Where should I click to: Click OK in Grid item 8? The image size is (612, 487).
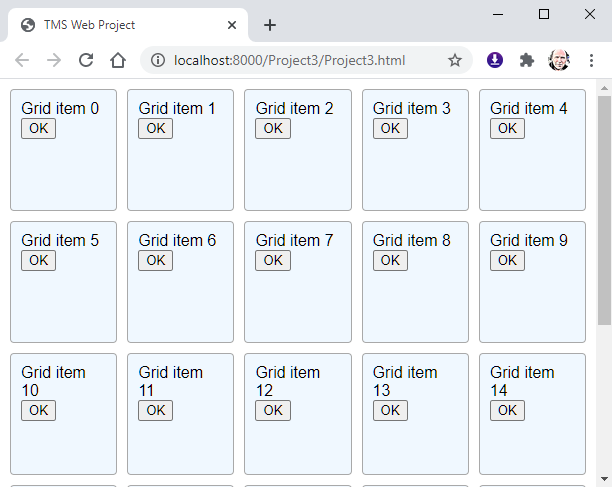coord(390,260)
